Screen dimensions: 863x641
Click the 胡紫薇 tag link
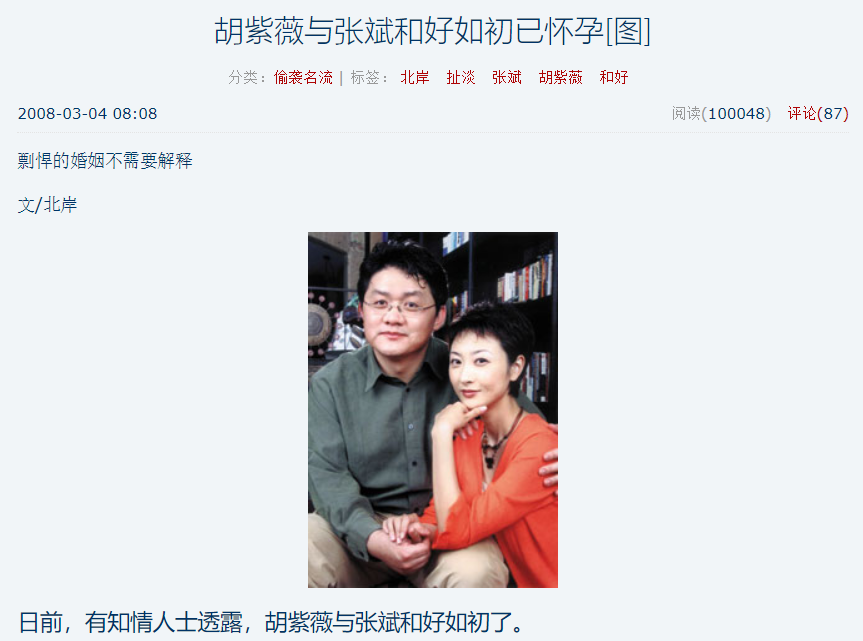(560, 77)
